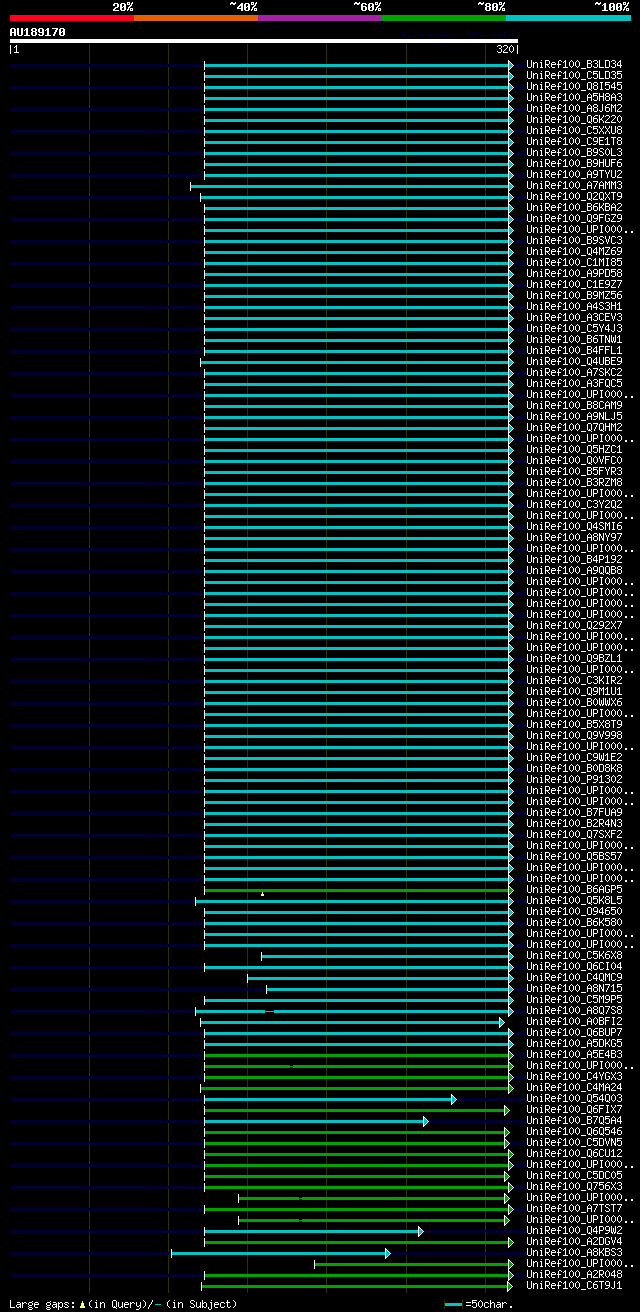
Task: Select the UniRef100_A7SKC2 label
Action: 574,373
